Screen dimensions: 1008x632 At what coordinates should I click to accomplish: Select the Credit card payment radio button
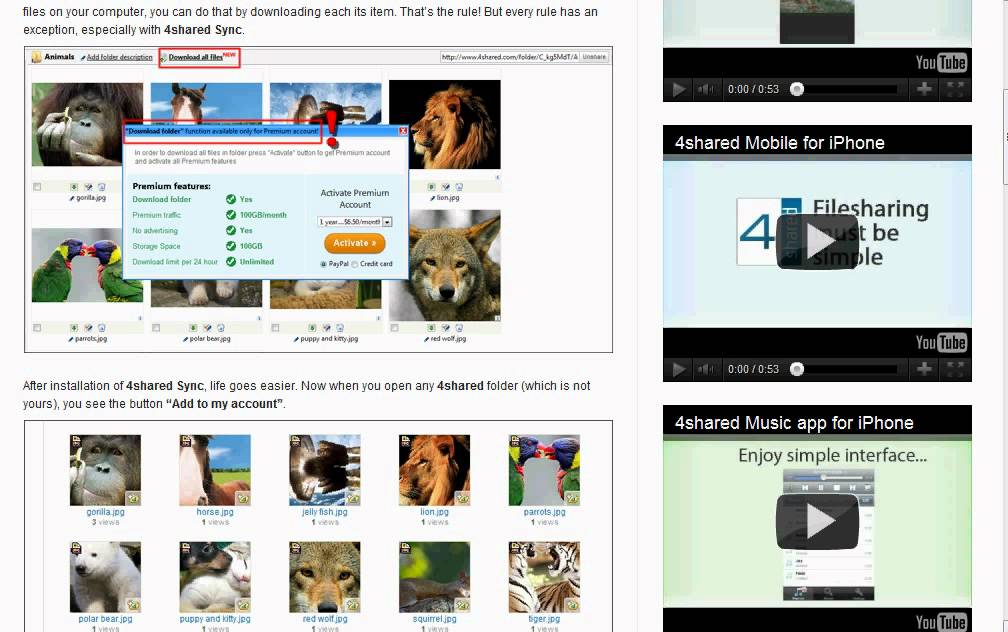tap(355, 264)
